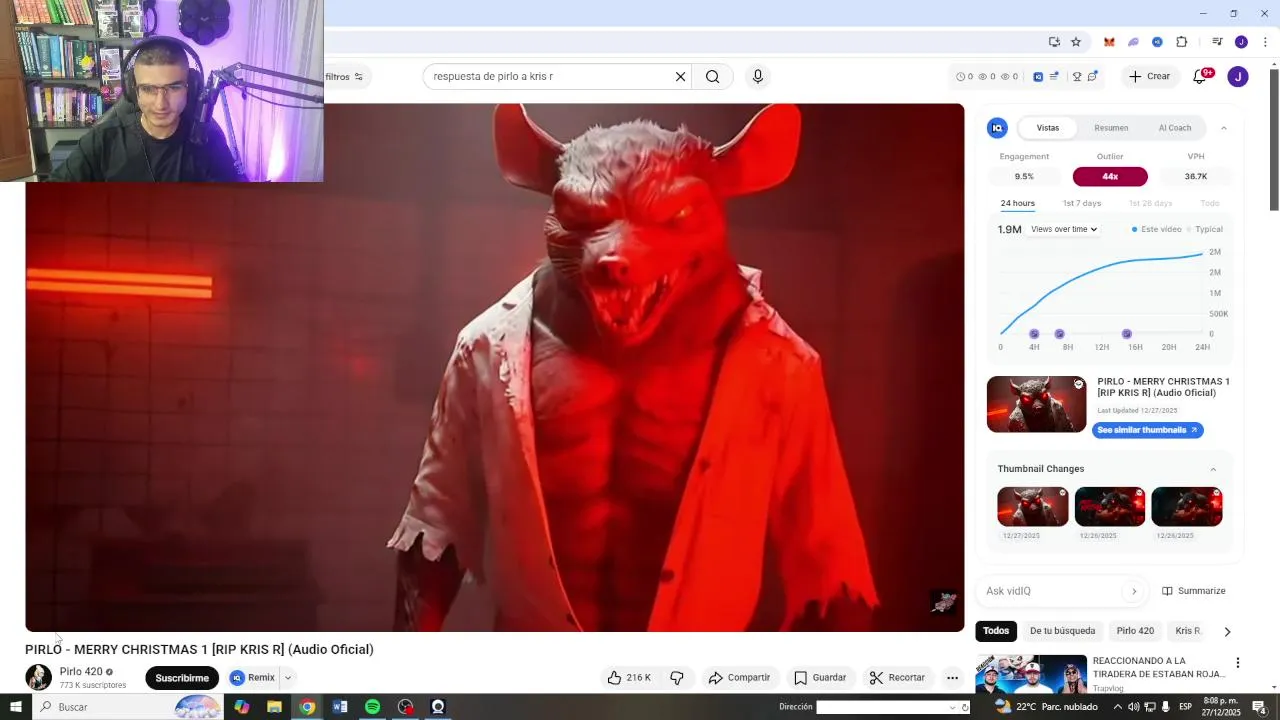The image size is (1280, 720).
Task: Bookmark this page with the star icon
Action: point(1076,42)
